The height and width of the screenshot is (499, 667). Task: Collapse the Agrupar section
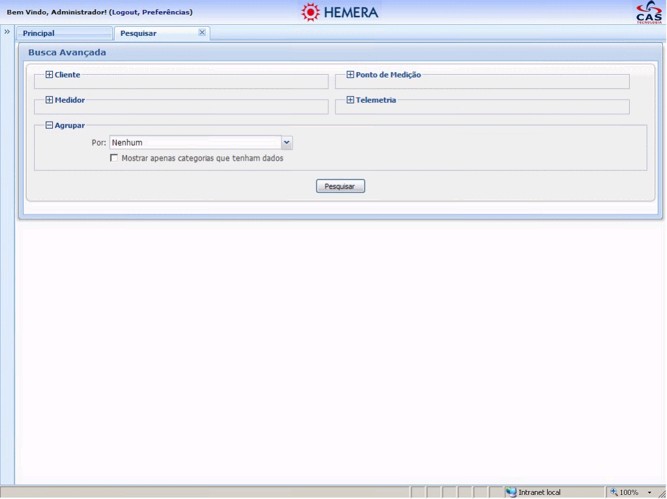click(x=49, y=125)
